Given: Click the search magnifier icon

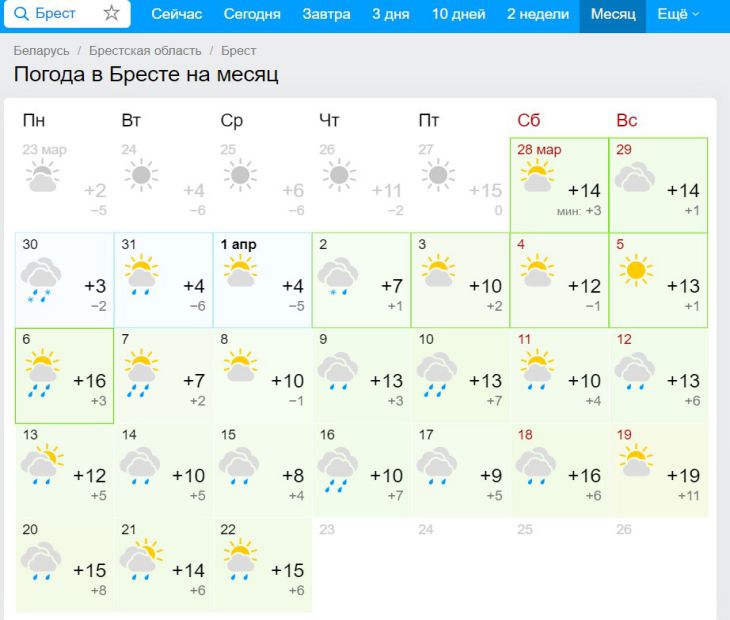Looking at the screenshot, I should 20,14.
